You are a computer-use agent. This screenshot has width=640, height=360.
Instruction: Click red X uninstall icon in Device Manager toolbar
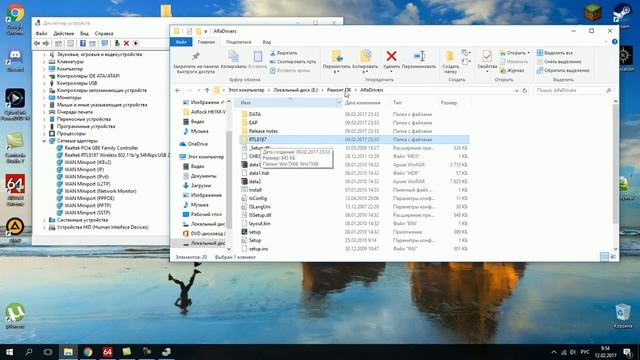127,43
